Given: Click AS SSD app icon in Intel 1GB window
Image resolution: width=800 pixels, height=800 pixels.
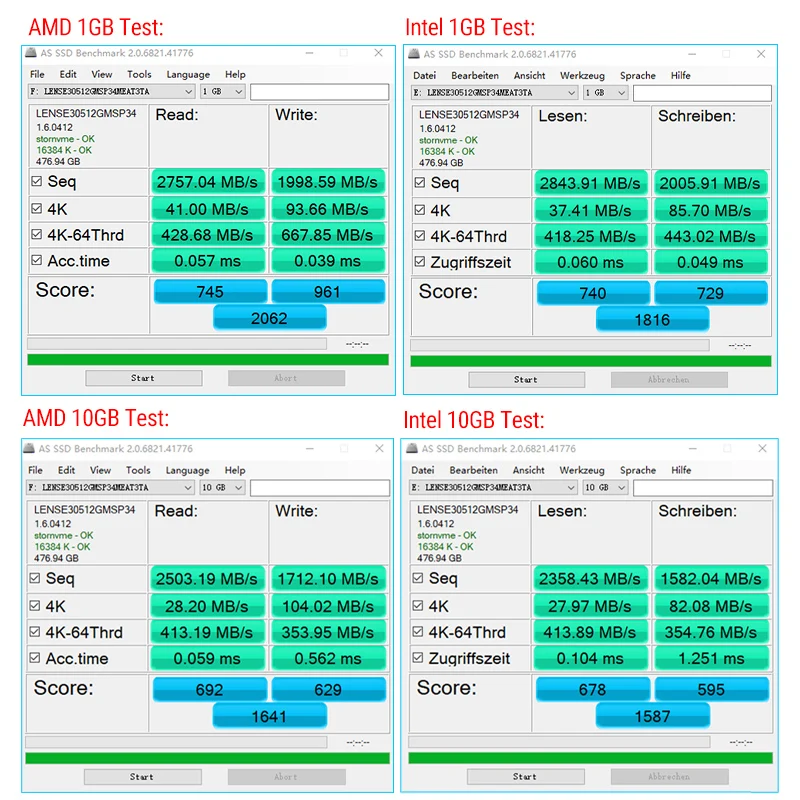Looking at the screenshot, I should coord(414,54).
